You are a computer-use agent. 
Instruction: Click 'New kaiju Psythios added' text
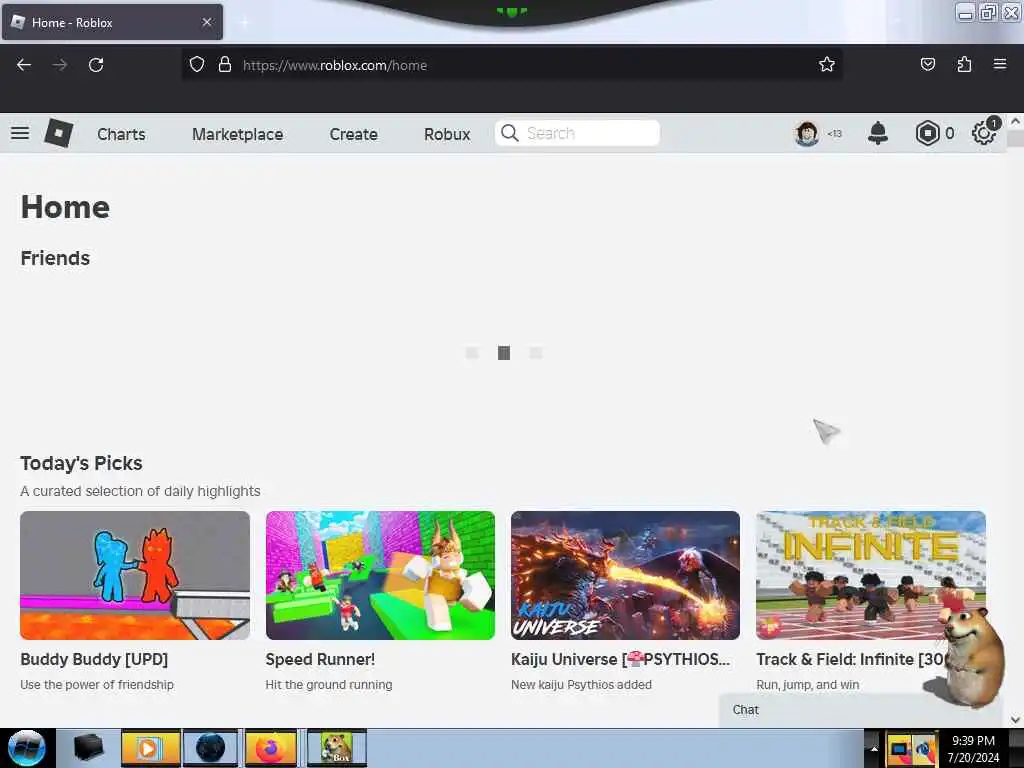click(x=581, y=684)
